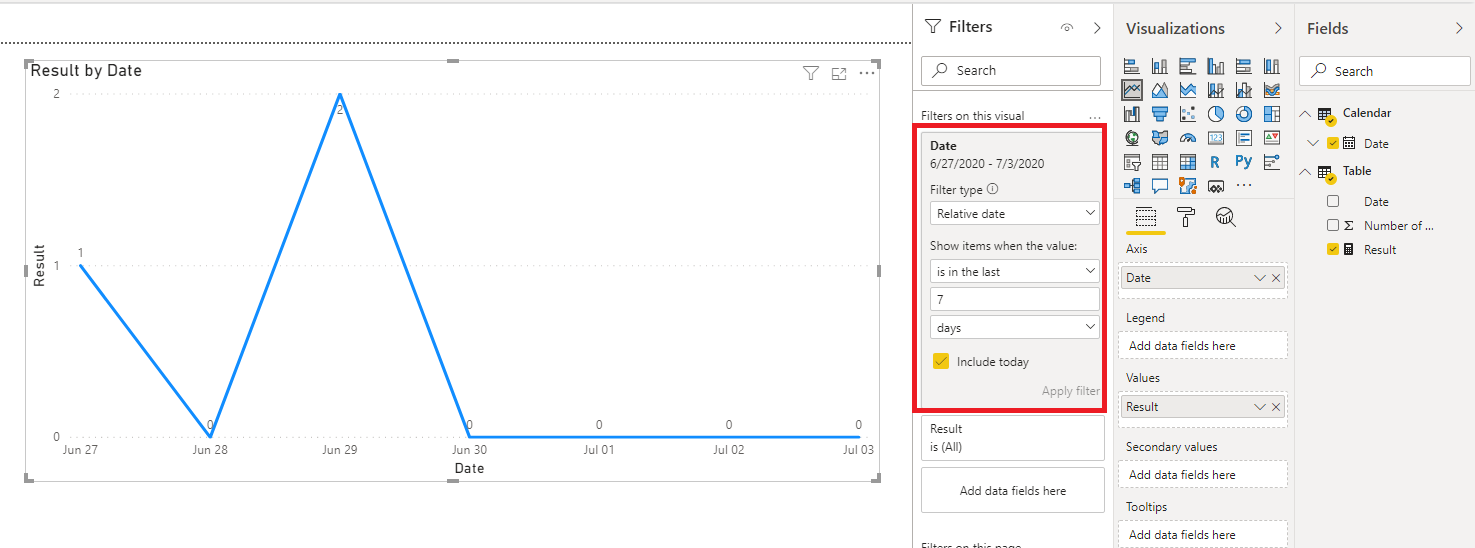The height and width of the screenshot is (548, 1475).
Task: Collapse the Visualizations pane chevron
Action: click(1278, 28)
